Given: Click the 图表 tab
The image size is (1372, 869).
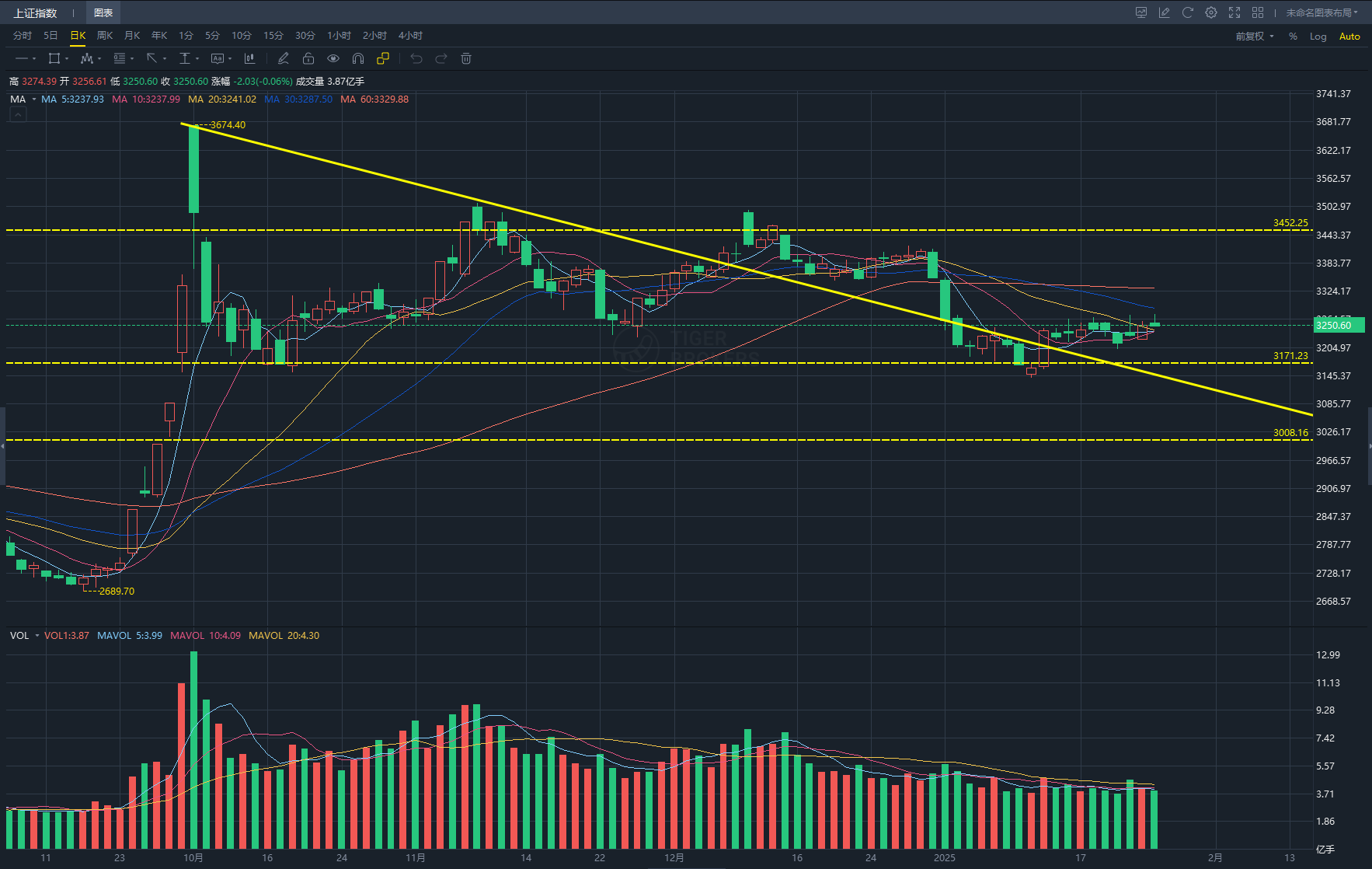Looking at the screenshot, I should pyautogui.click(x=103, y=12).
